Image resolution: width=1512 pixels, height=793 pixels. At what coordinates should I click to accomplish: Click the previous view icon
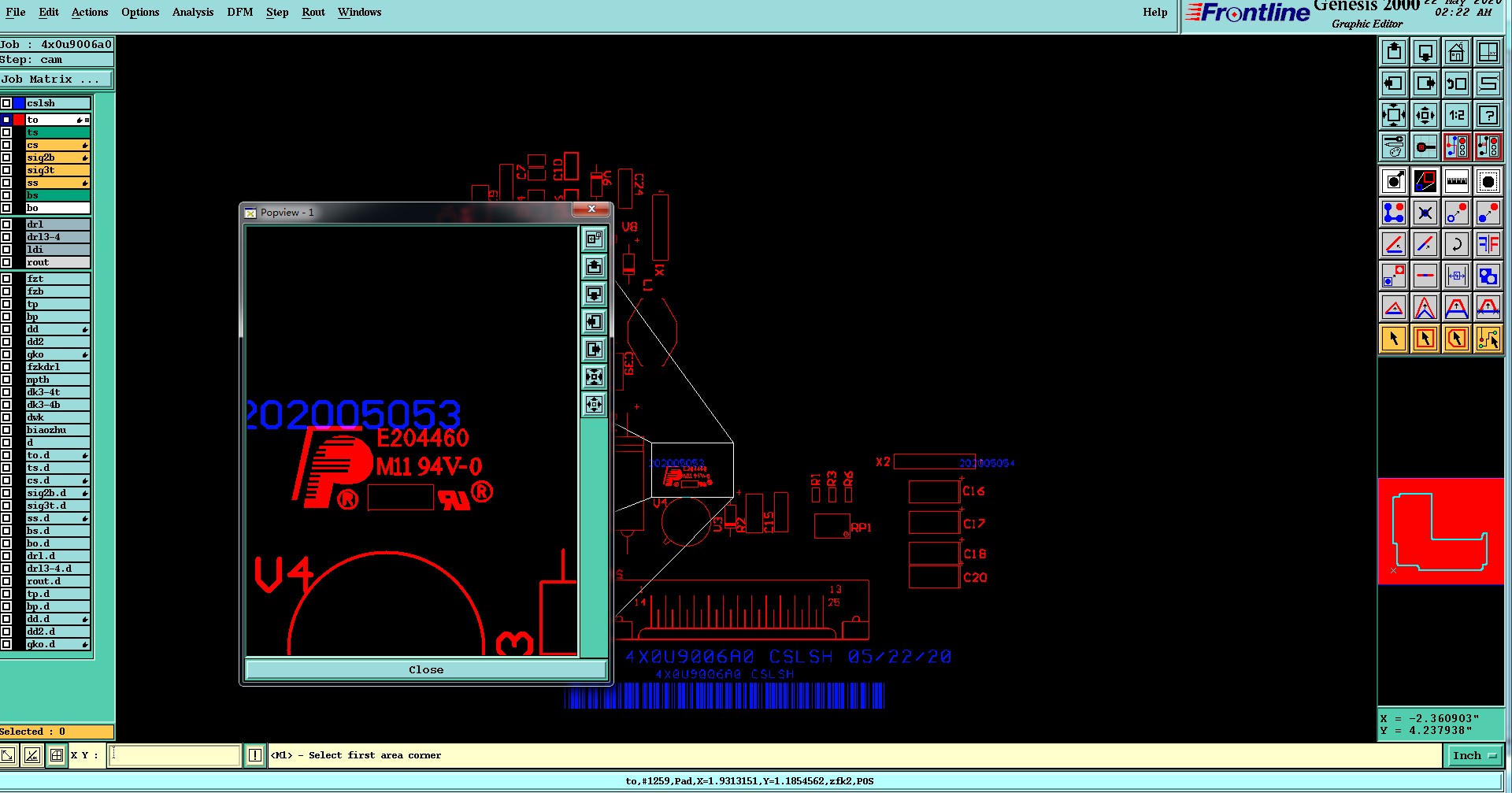click(1457, 83)
